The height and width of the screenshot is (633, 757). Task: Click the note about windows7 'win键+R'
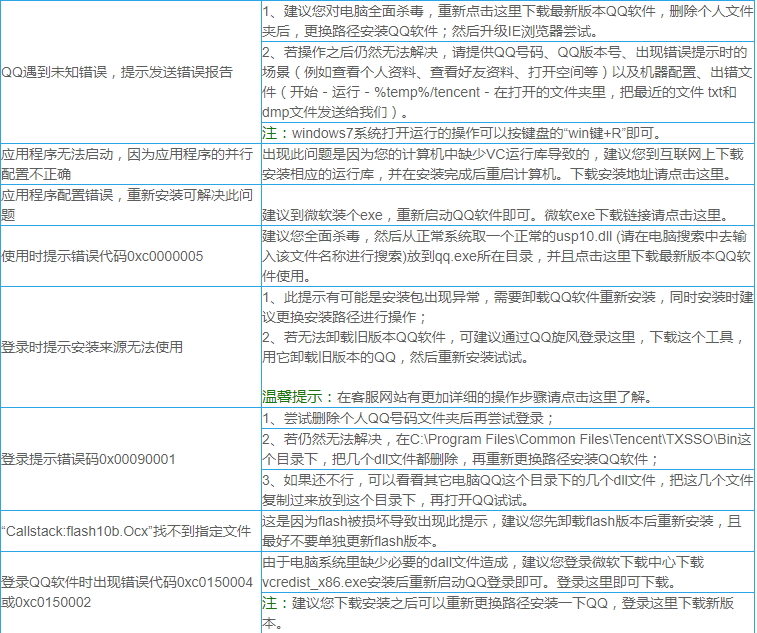point(508,133)
